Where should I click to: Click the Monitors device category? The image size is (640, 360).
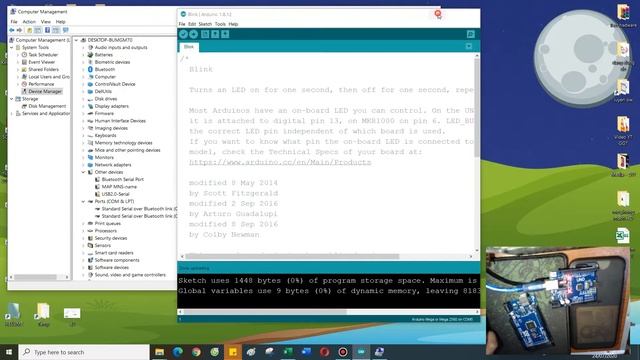pyautogui.click(x=104, y=158)
